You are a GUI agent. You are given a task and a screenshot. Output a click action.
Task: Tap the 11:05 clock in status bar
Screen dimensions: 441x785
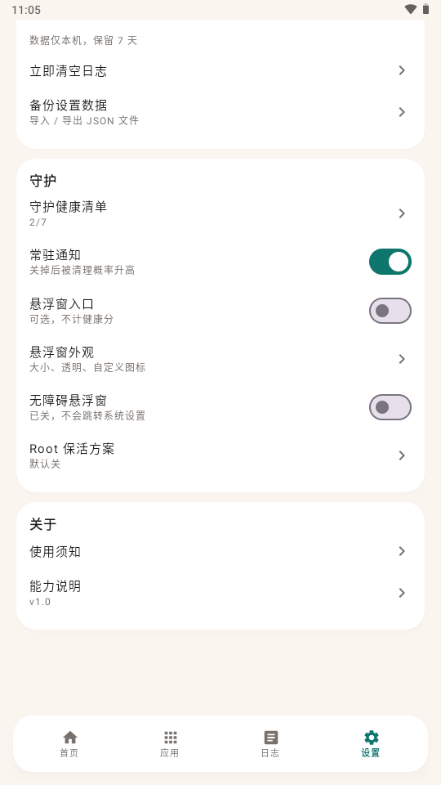point(26,10)
